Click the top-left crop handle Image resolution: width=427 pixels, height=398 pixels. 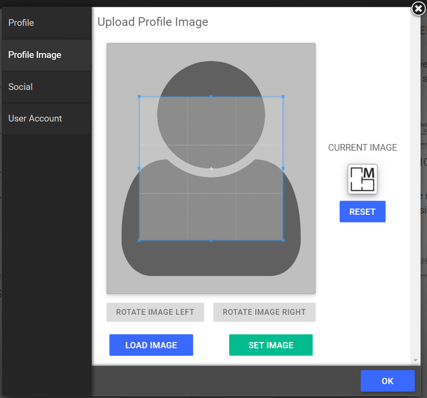(x=139, y=97)
